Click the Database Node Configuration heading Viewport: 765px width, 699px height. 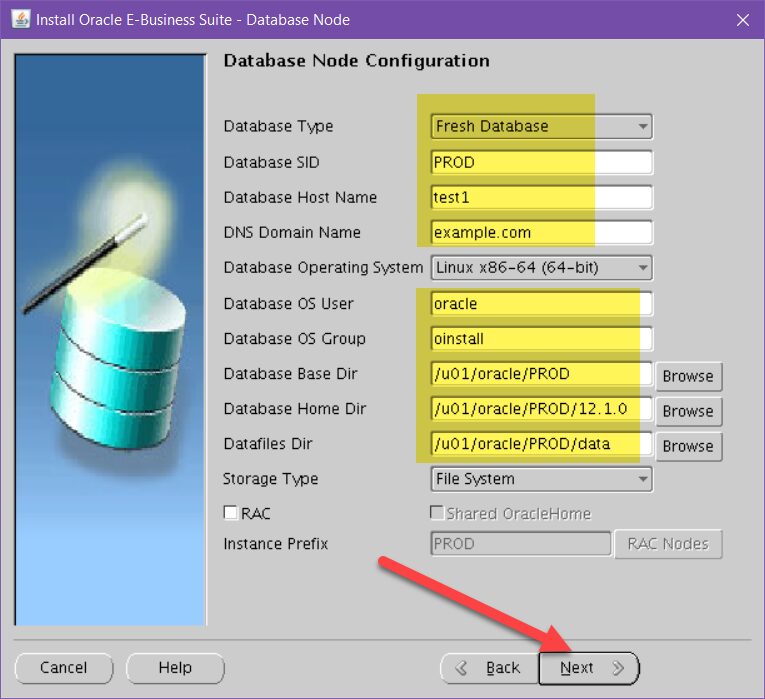[x=357, y=61]
